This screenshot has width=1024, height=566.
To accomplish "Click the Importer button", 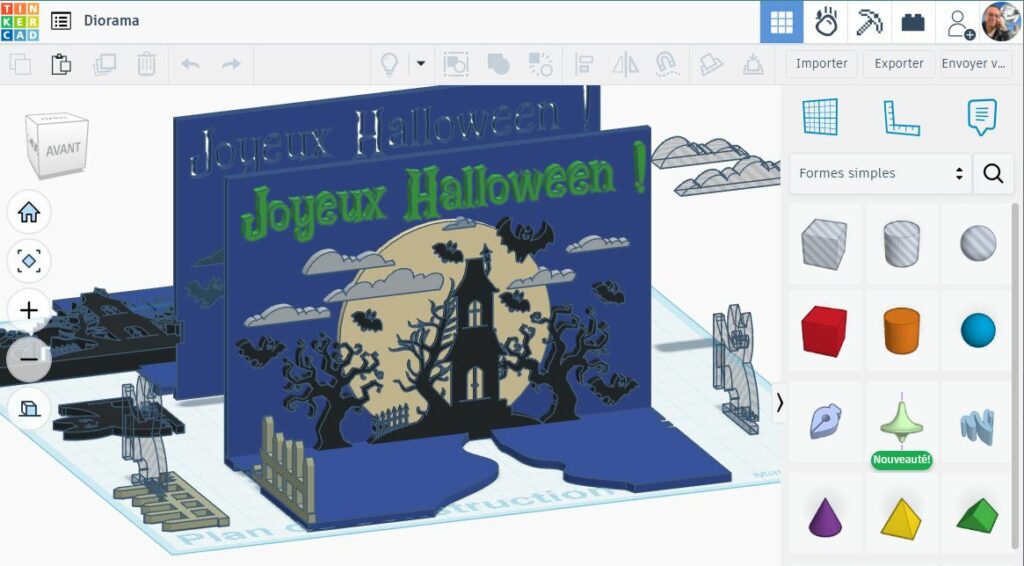I will tap(821, 64).
